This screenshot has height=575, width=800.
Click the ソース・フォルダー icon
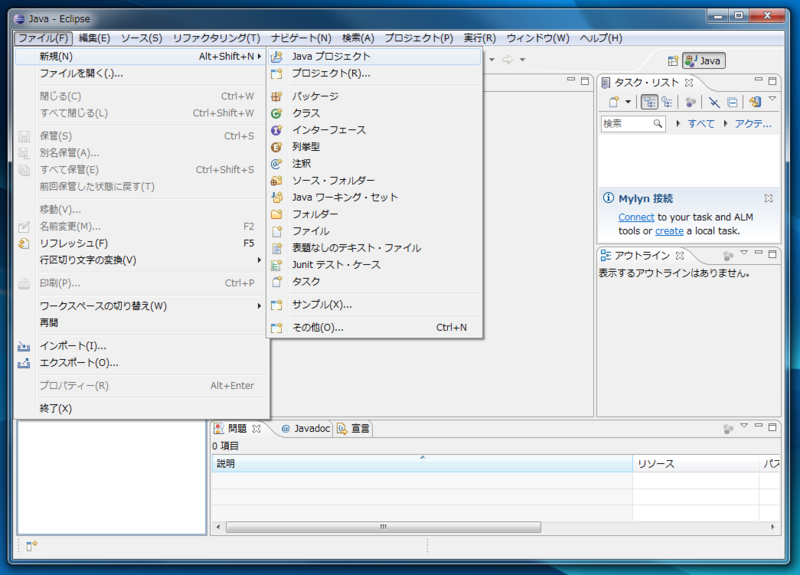click(277, 181)
